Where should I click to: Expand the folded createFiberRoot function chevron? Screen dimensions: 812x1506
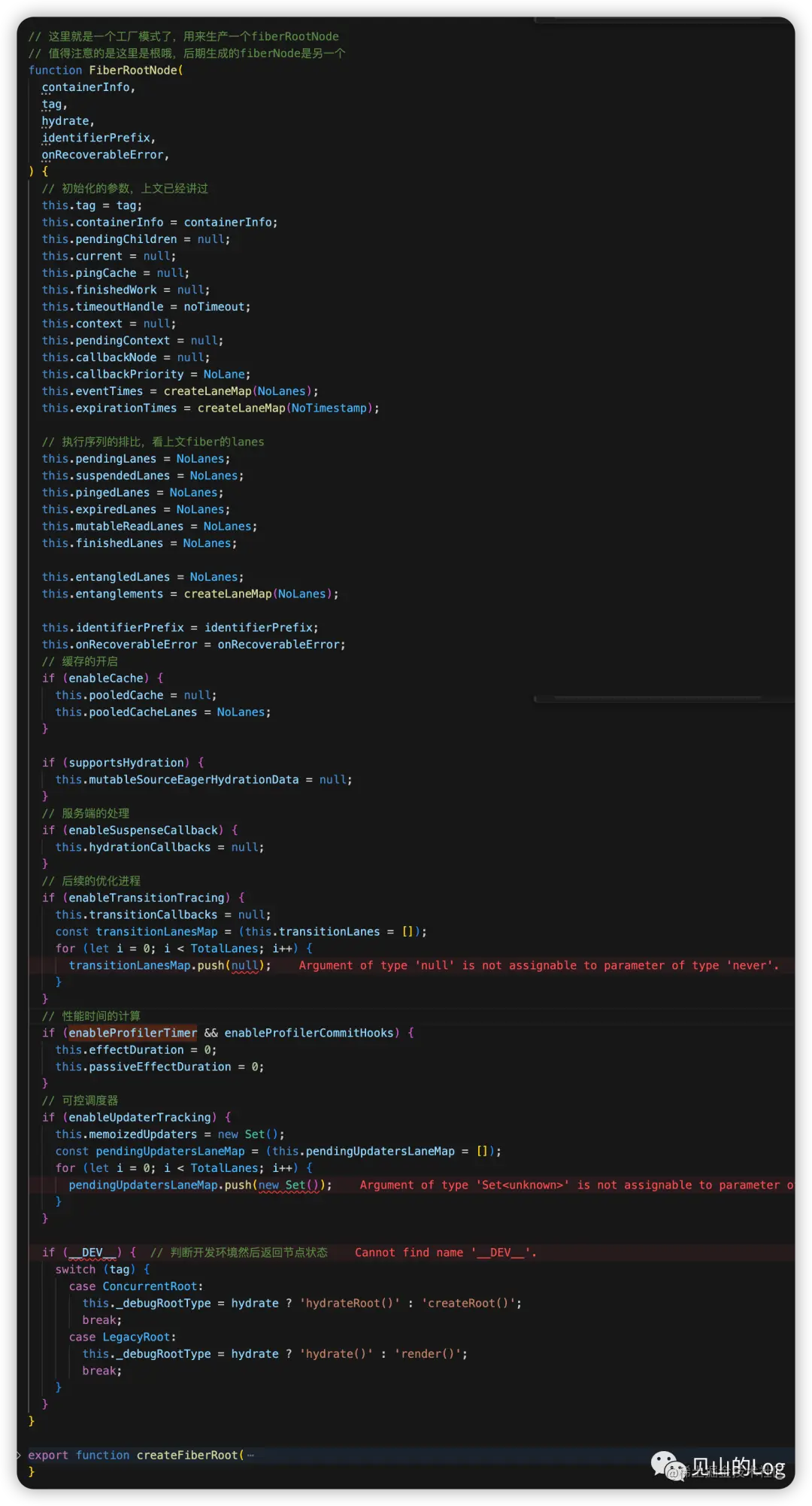pos(20,1455)
